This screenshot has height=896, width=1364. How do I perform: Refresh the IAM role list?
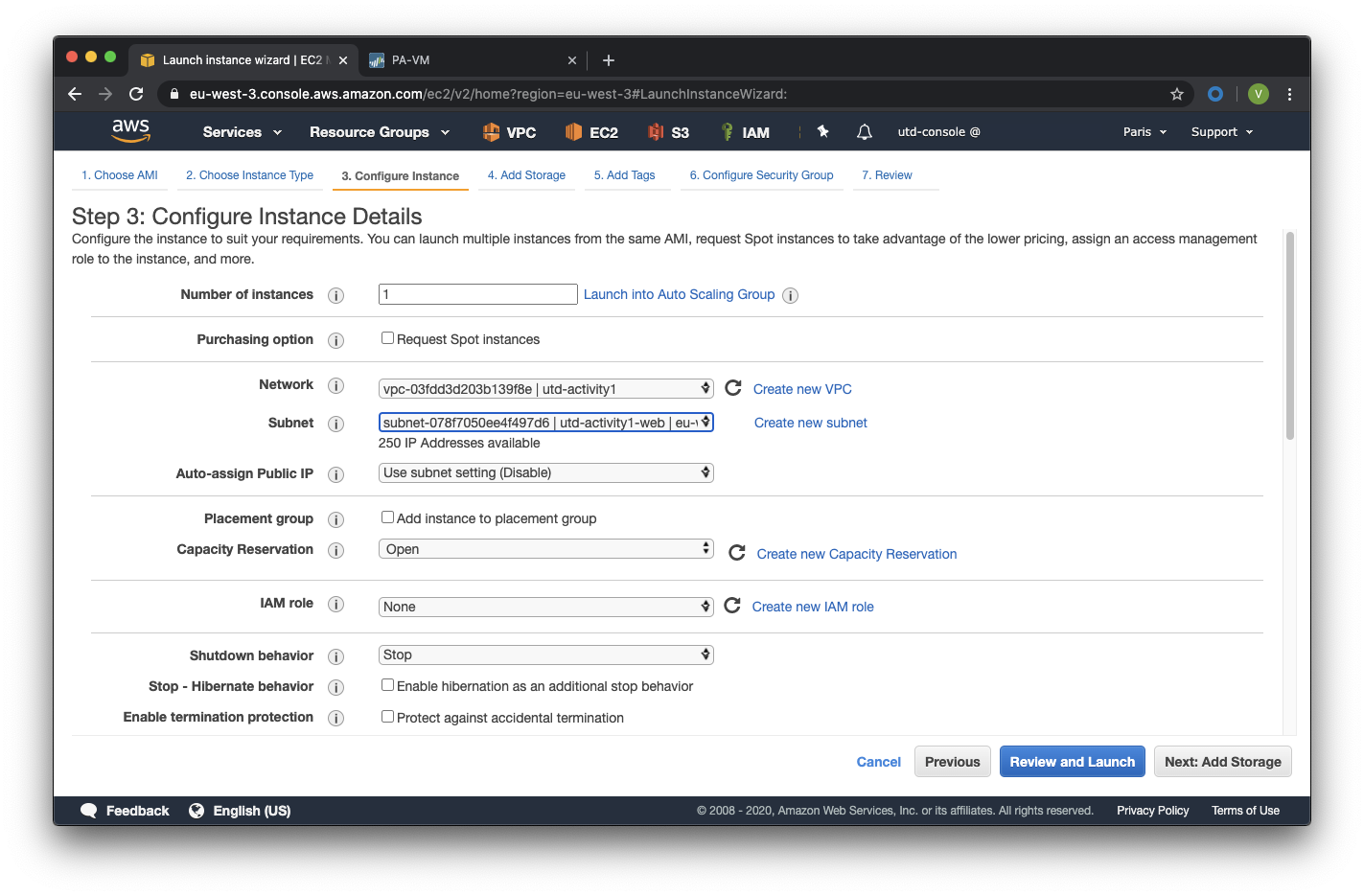coord(732,605)
